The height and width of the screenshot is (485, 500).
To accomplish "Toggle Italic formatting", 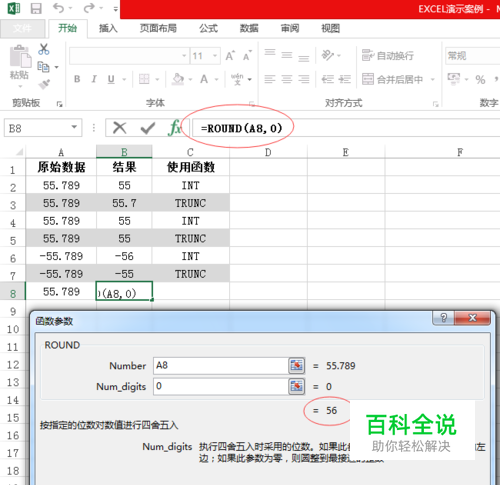I will (x=94, y=79).
